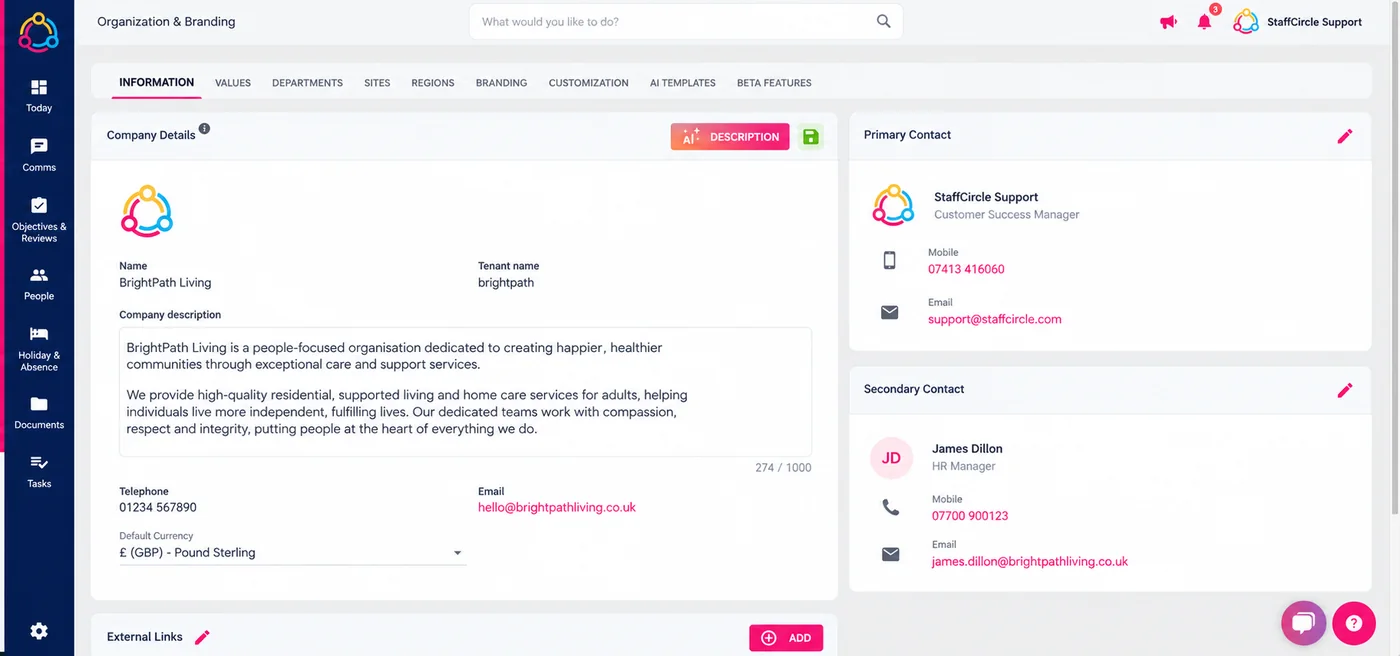Open the People section
This screenshot has height=656, width=1400.
coord(39,284)
